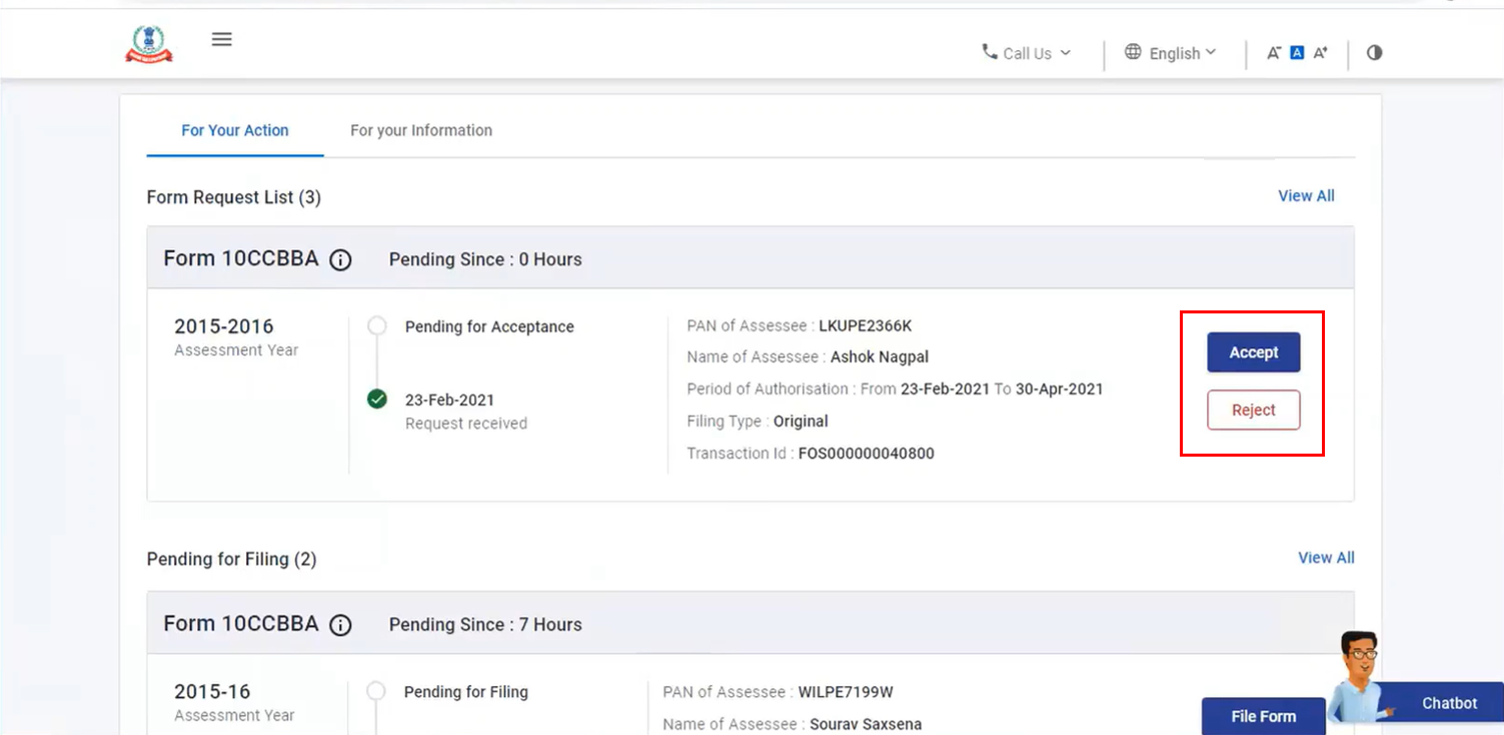Viewport: 1504px width, 735px height.
Task: Click the info icon in Pending for Filing card
Action: tap(340, 625)
